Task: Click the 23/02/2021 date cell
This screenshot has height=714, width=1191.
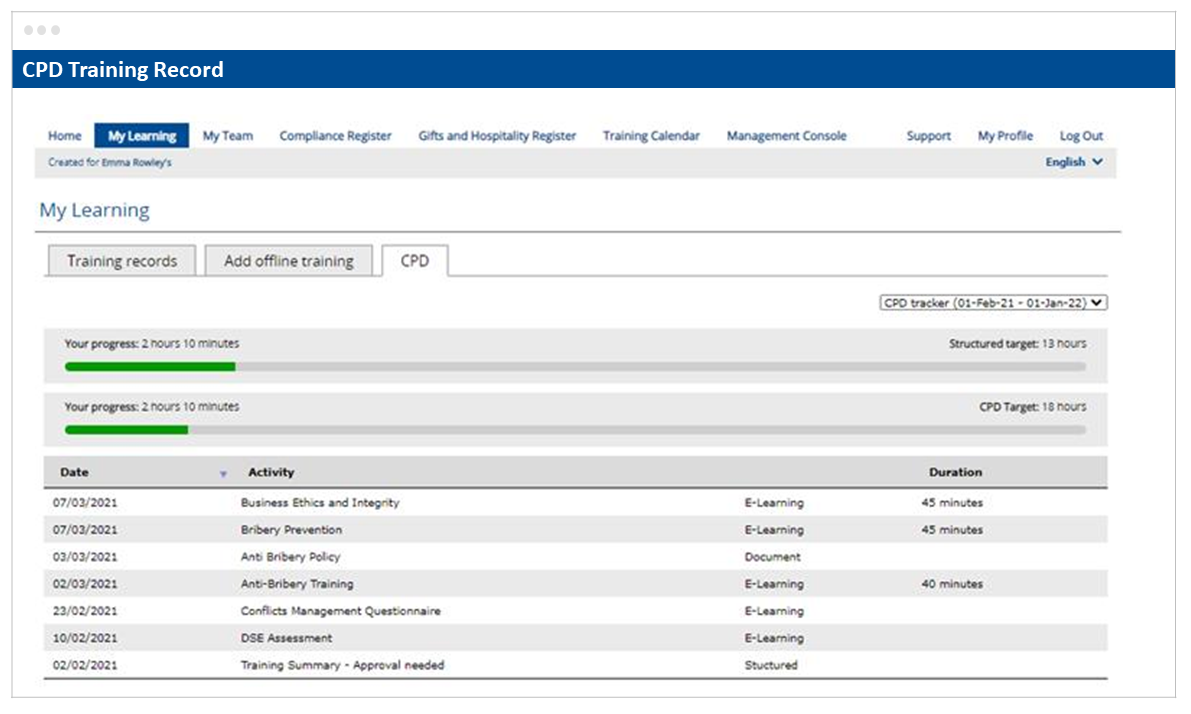Action: 85,611
